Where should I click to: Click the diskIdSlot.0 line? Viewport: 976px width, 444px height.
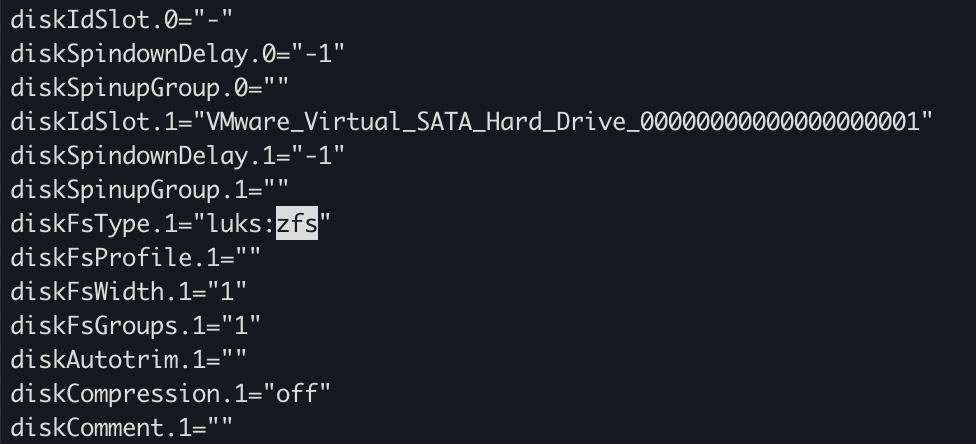121,19
